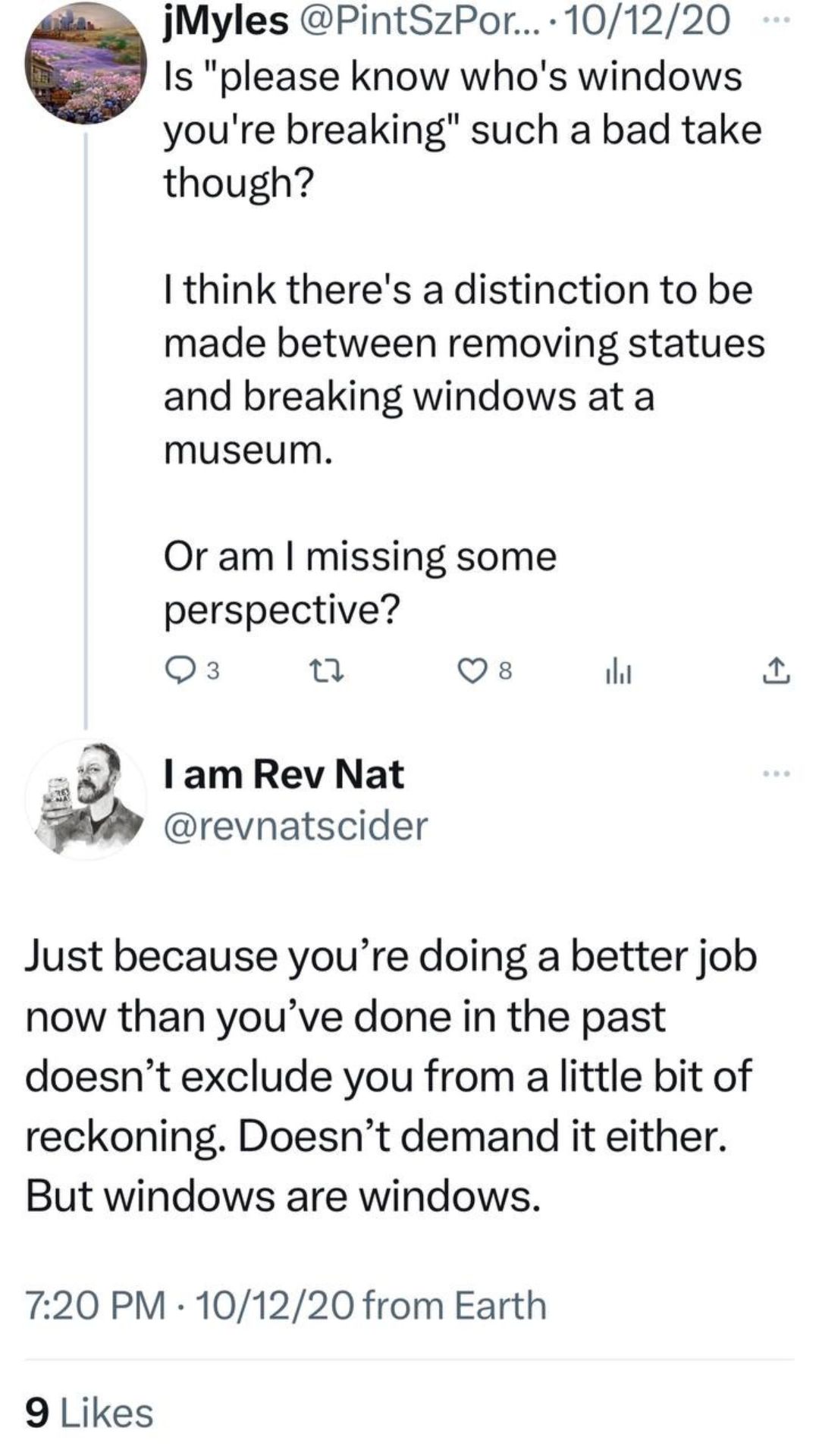The image size is (819, 1456).
Task: Open I am Rev Nat profile name
Action: [x=284, y=774]
